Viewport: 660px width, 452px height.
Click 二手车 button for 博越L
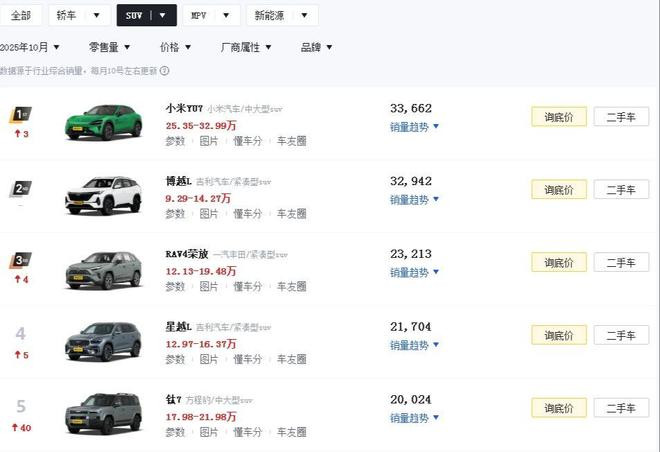(x=621, y=190)
